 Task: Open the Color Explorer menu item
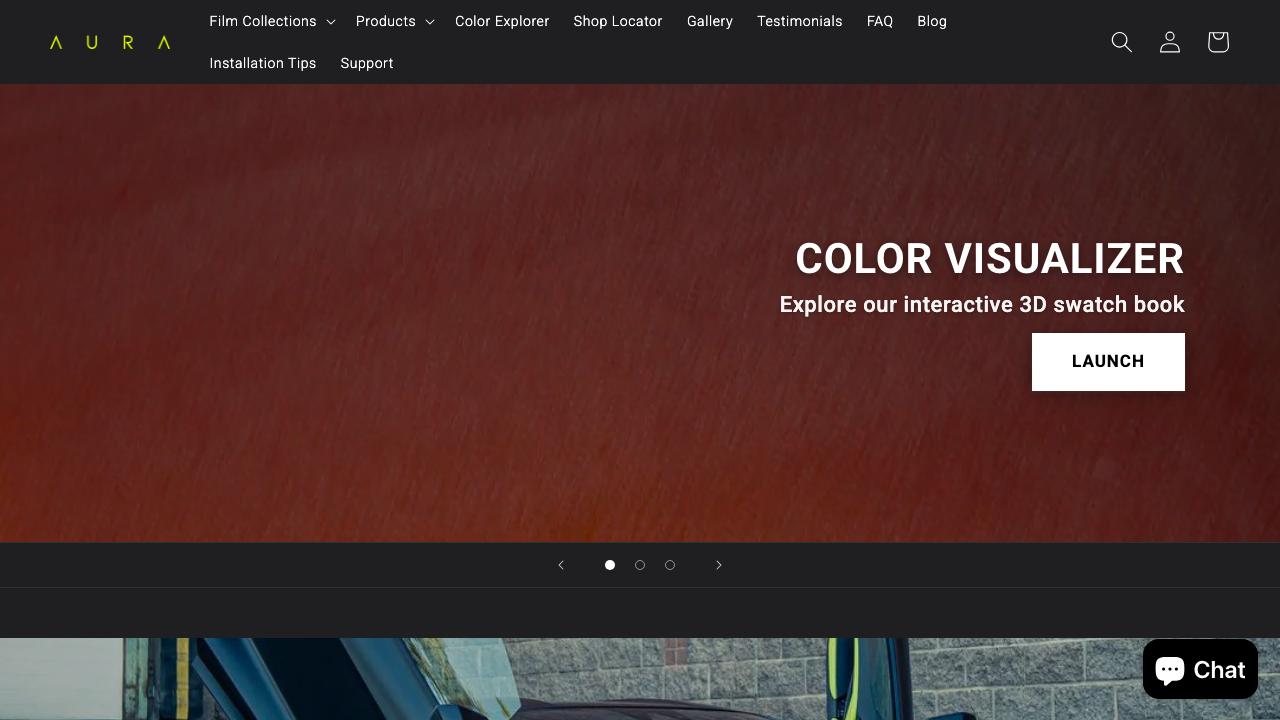[502, 21]
